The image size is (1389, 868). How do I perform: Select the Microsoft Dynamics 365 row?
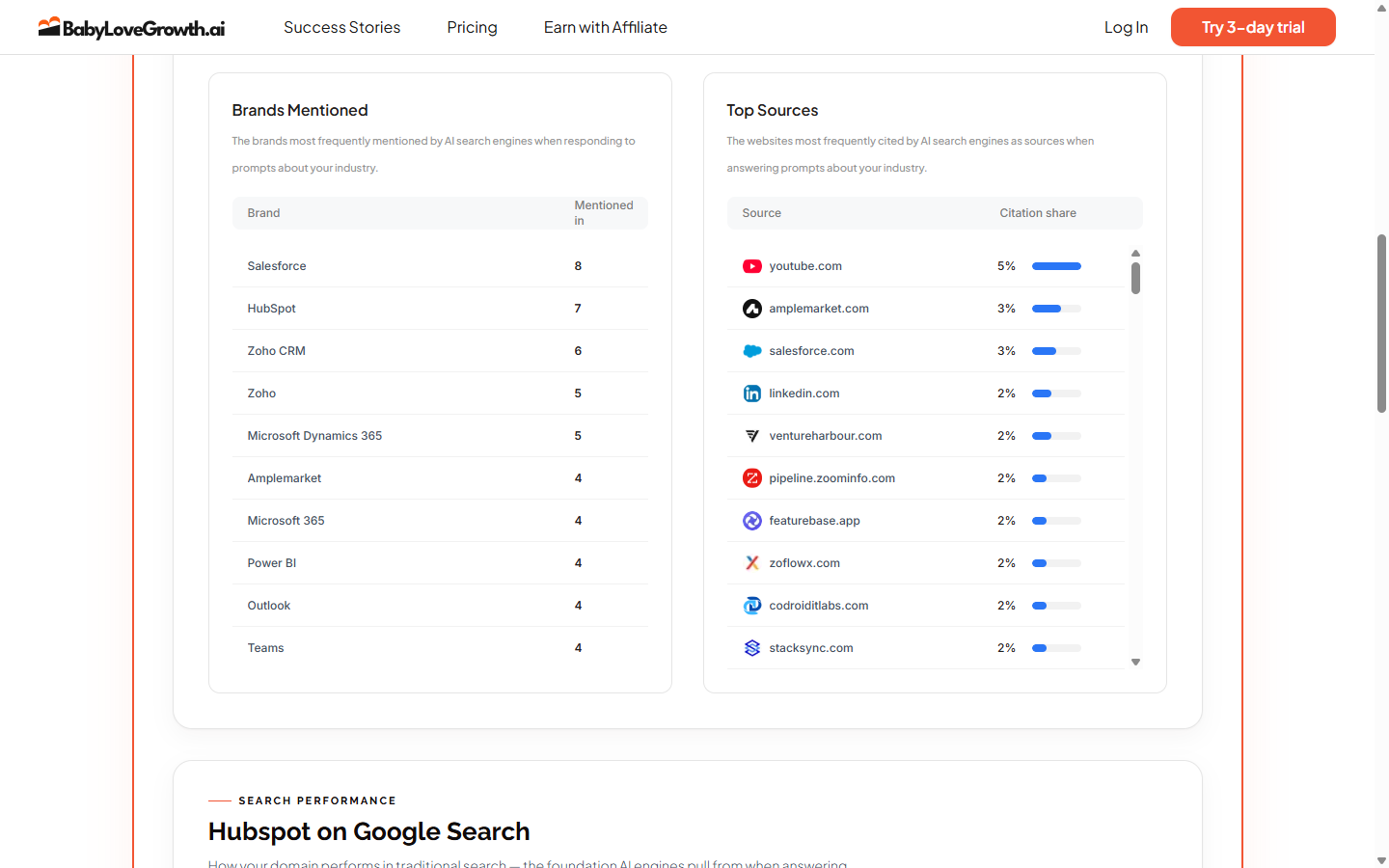[440, 436]
